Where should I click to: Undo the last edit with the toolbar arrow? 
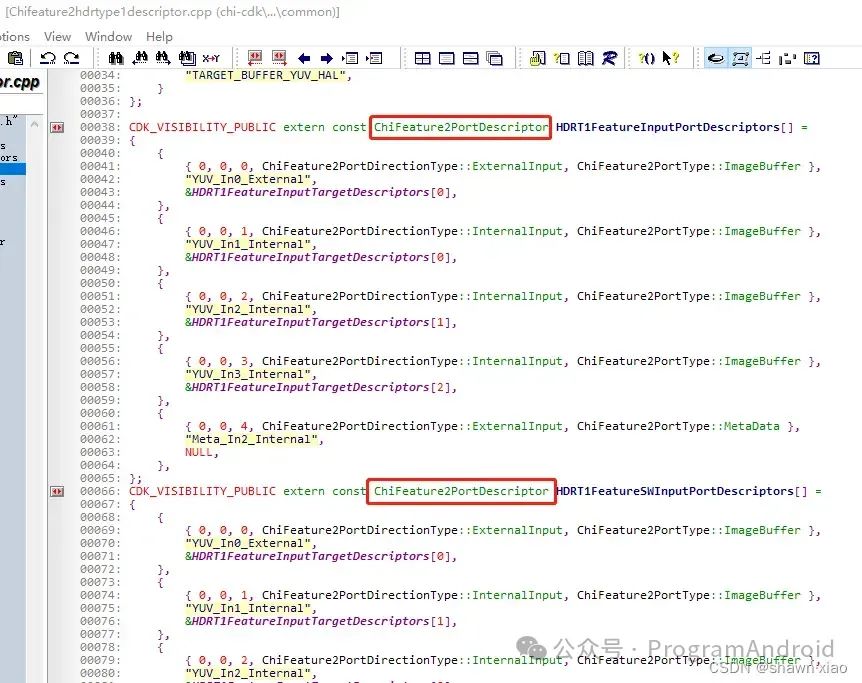pos(48,58)
